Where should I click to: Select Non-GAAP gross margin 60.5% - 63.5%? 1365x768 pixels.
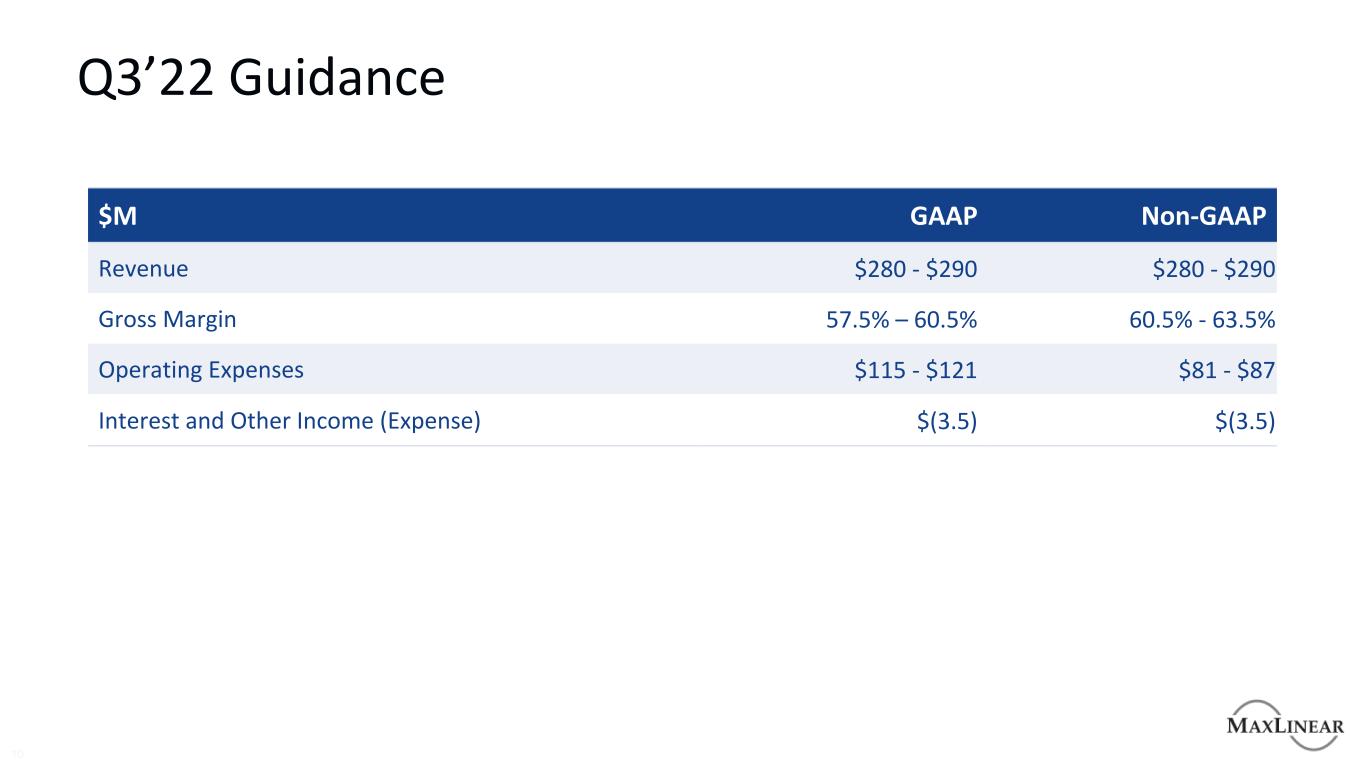(x=1197, y=320)
